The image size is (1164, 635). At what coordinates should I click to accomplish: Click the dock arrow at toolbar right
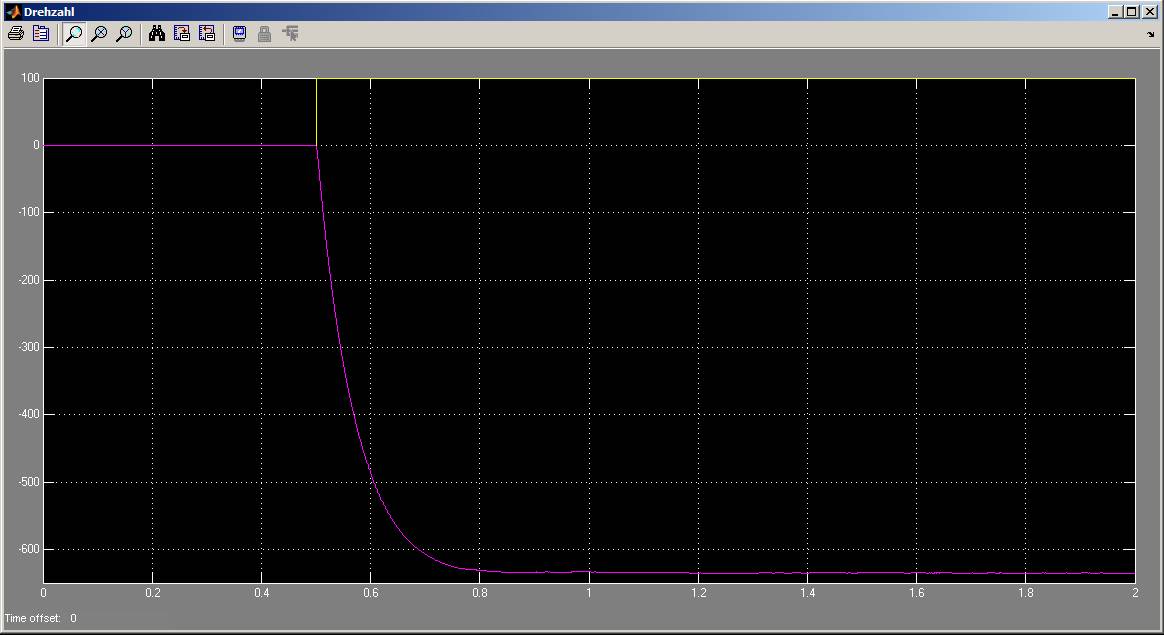coord(1150,35)
